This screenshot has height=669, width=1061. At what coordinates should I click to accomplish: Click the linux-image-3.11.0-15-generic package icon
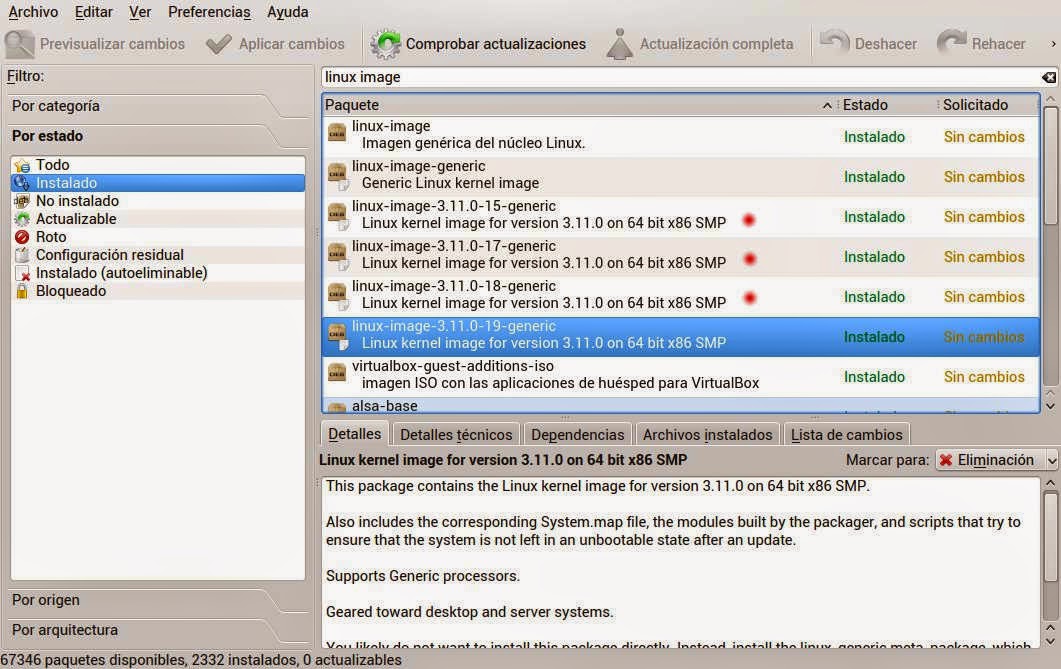pyautogui.click(x=338, y=215)
